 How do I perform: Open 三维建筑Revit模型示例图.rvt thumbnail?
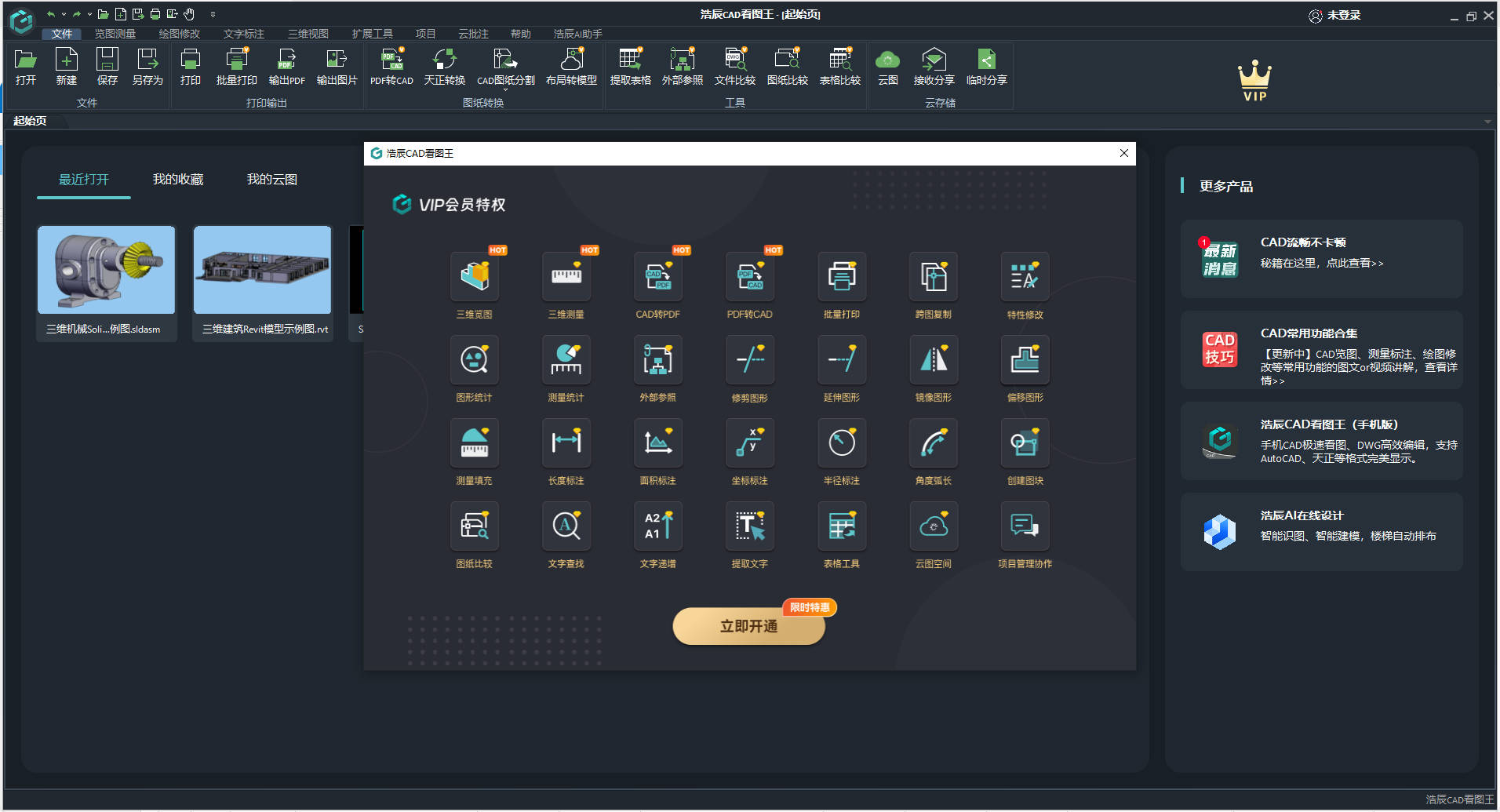tap(263, 270)
